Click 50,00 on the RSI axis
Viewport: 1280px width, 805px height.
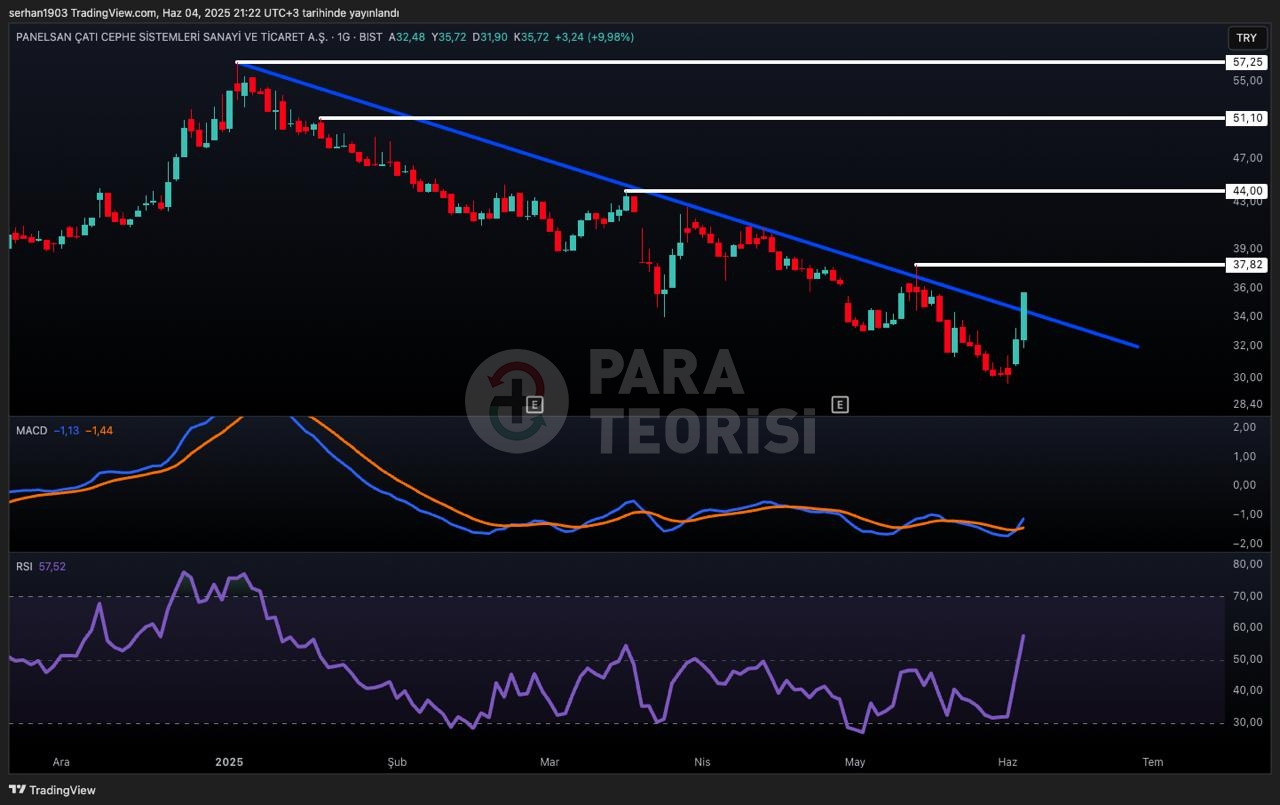pos(1247,659)
